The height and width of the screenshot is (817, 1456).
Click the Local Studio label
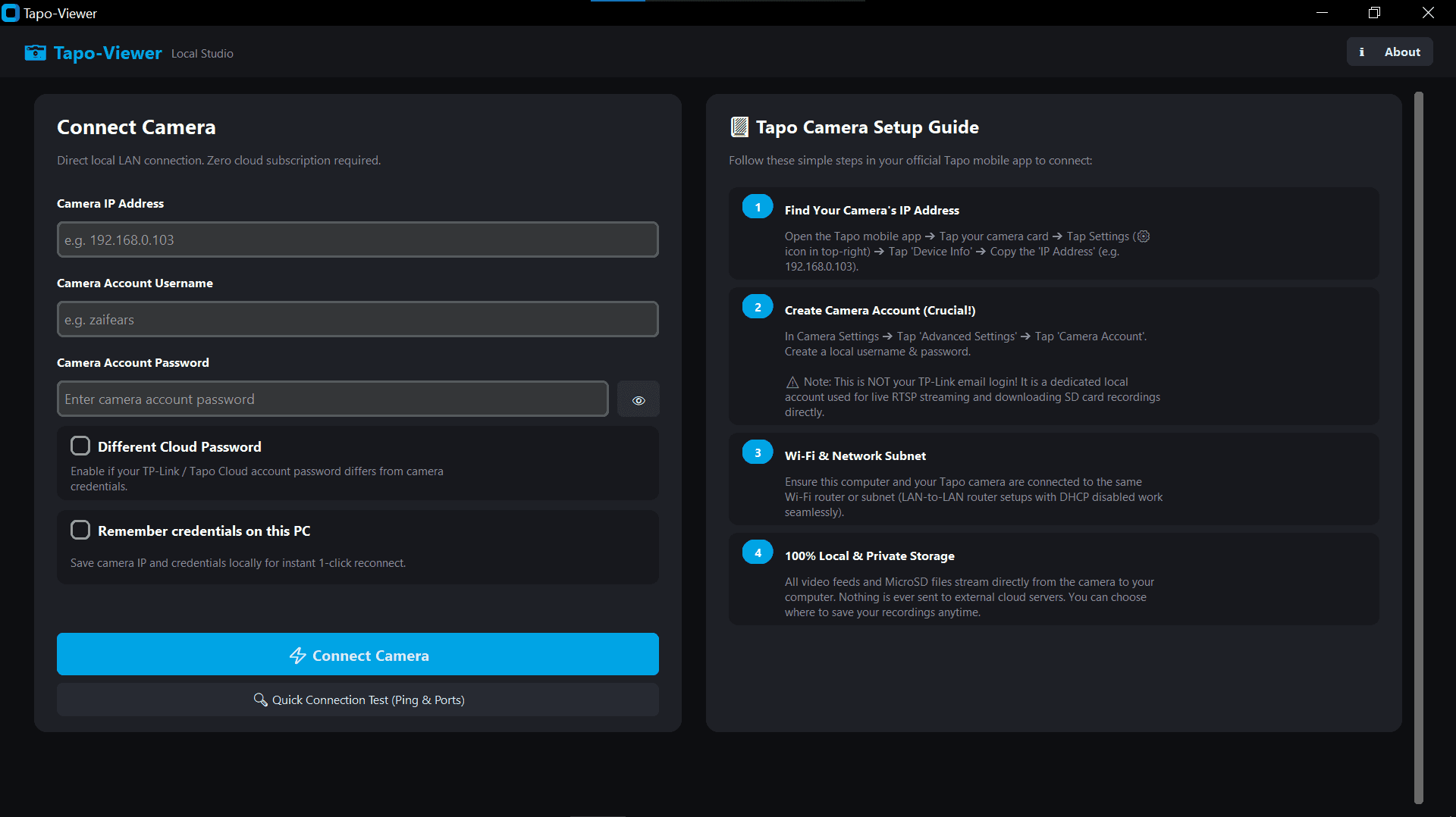[x=202, y=54]
